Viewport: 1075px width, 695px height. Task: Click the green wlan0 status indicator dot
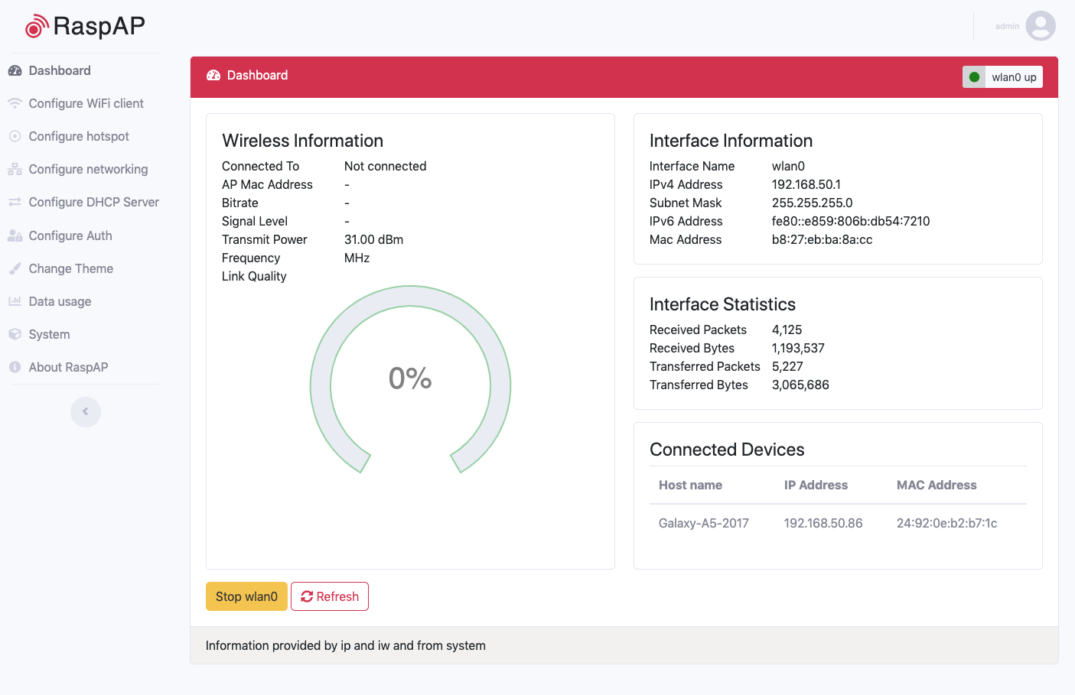(x=974, y=77)
